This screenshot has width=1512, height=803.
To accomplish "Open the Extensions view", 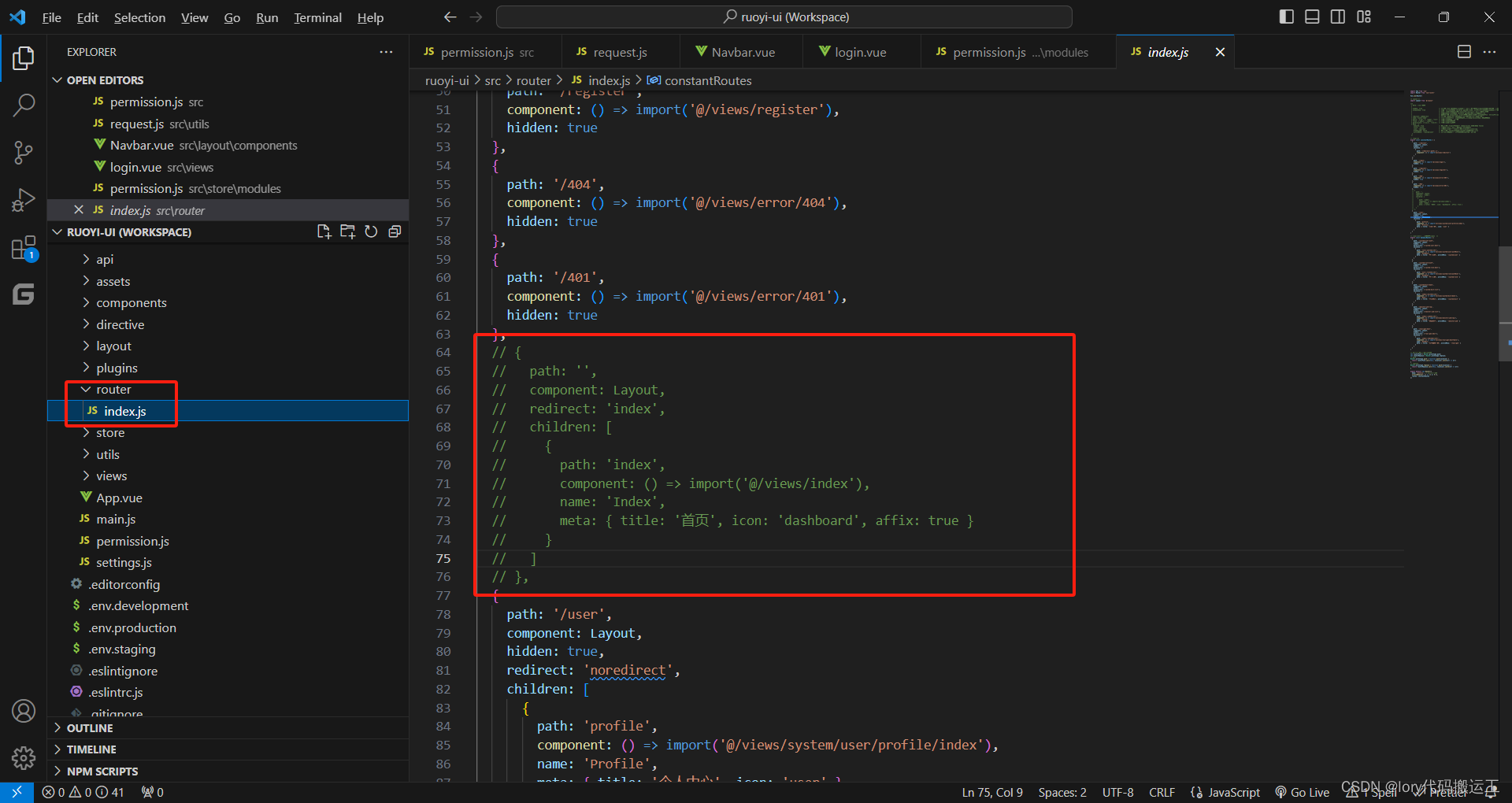I will 24,248.
